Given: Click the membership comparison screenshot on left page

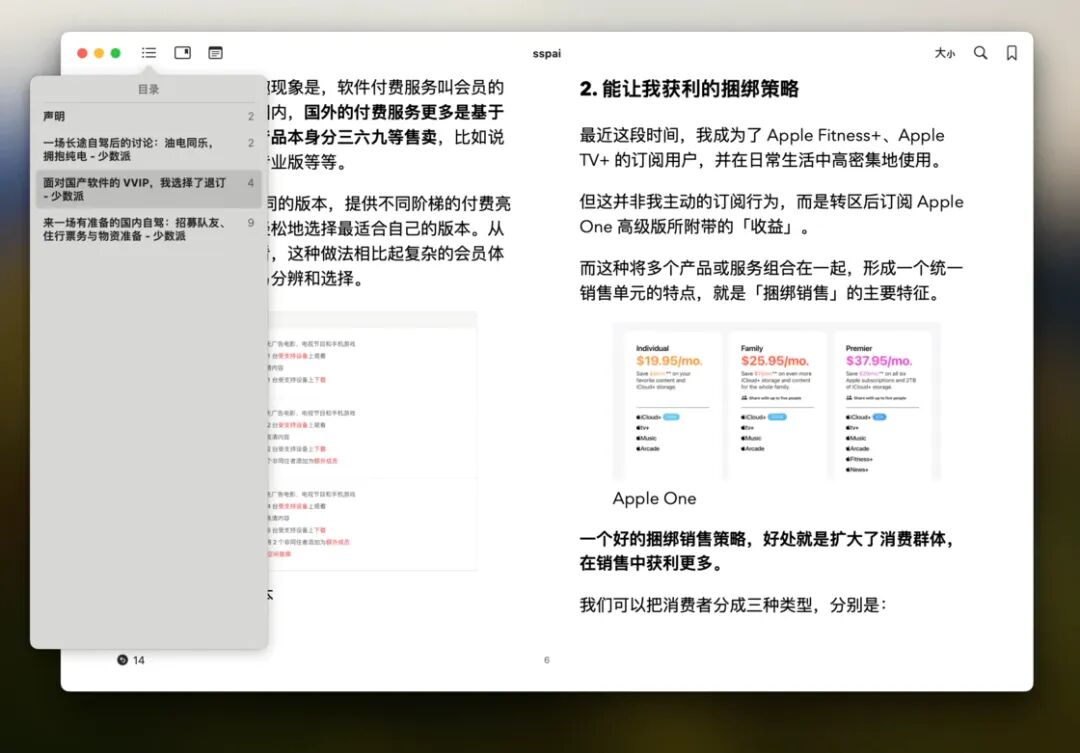Looking at the screenshot, I should 372,441.
